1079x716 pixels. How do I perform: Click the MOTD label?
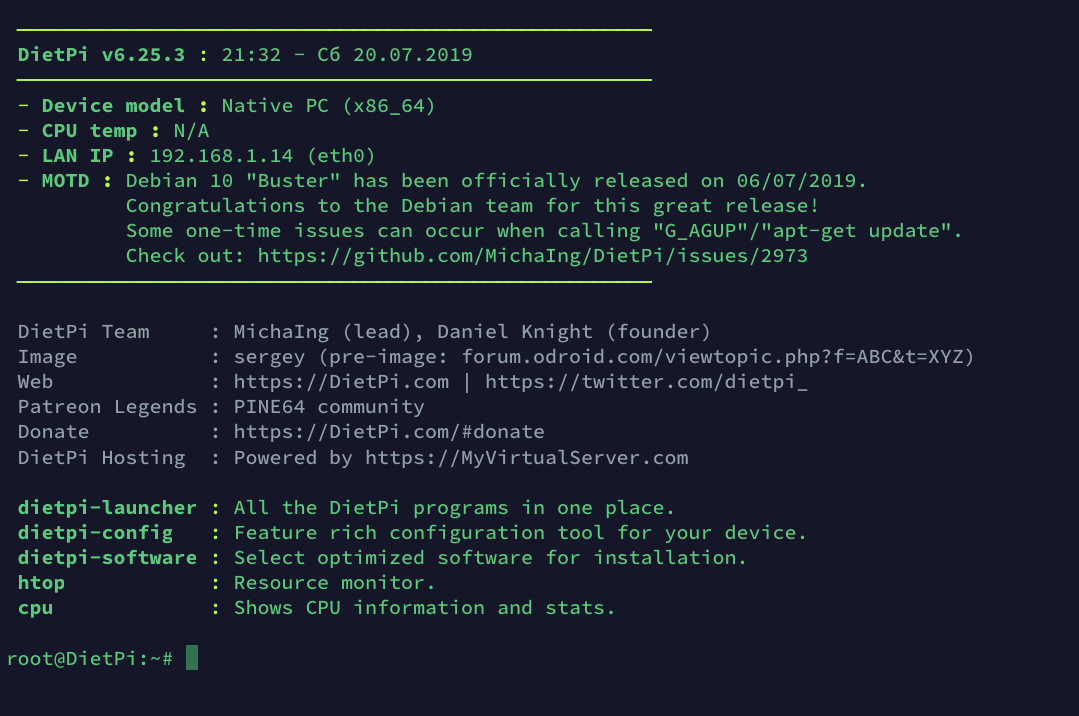coord(65,181)
